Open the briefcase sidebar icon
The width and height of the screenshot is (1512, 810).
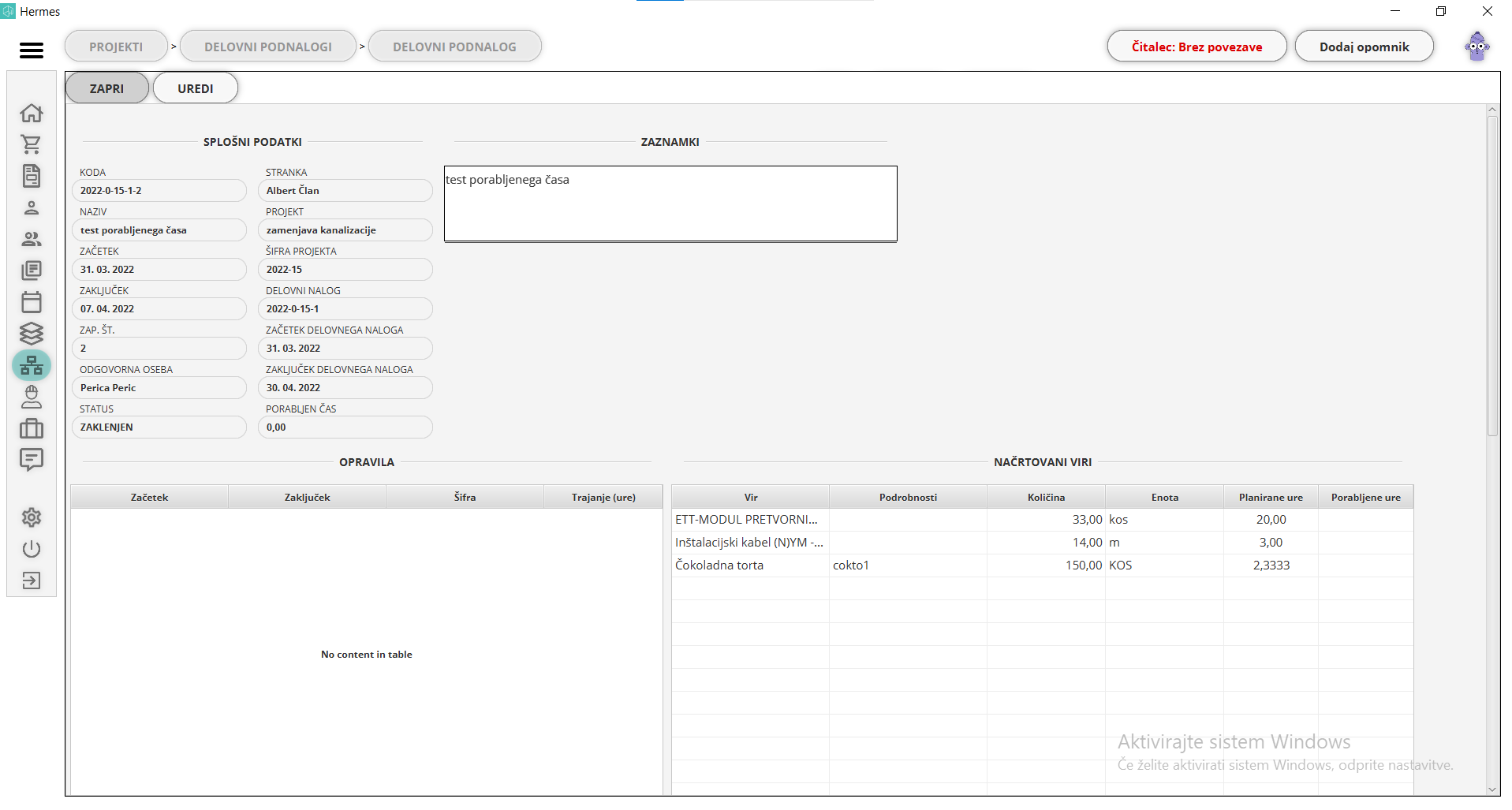point(32,428)
